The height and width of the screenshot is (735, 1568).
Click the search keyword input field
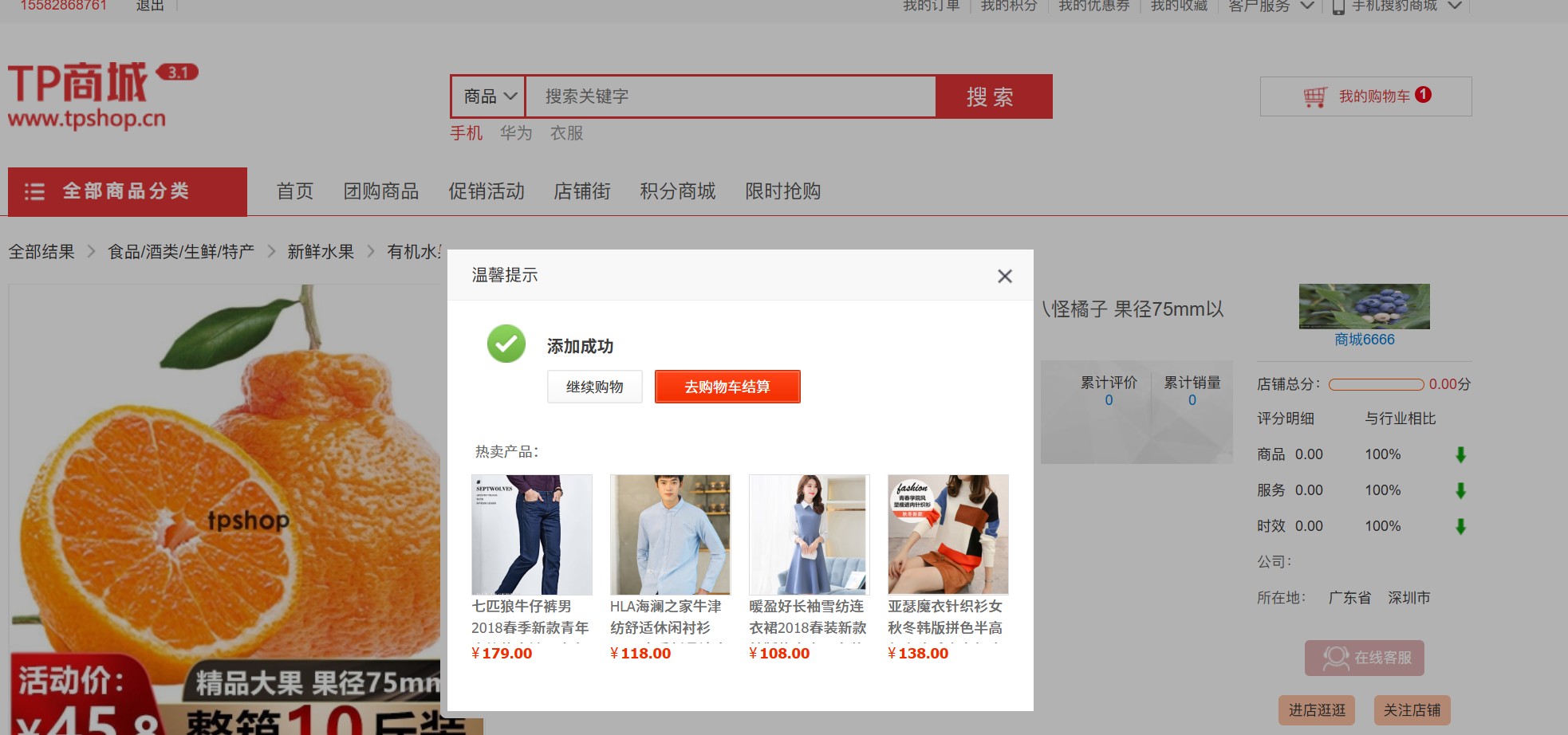[731, 96]
